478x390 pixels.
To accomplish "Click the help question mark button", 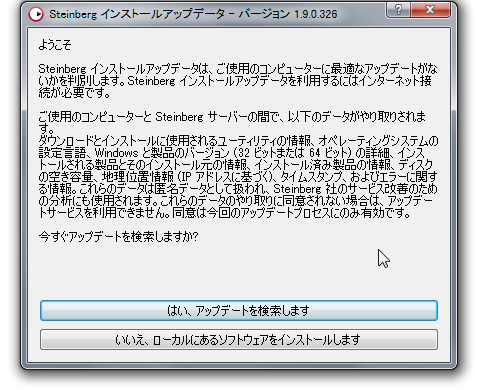I will (x=398, y=10).
